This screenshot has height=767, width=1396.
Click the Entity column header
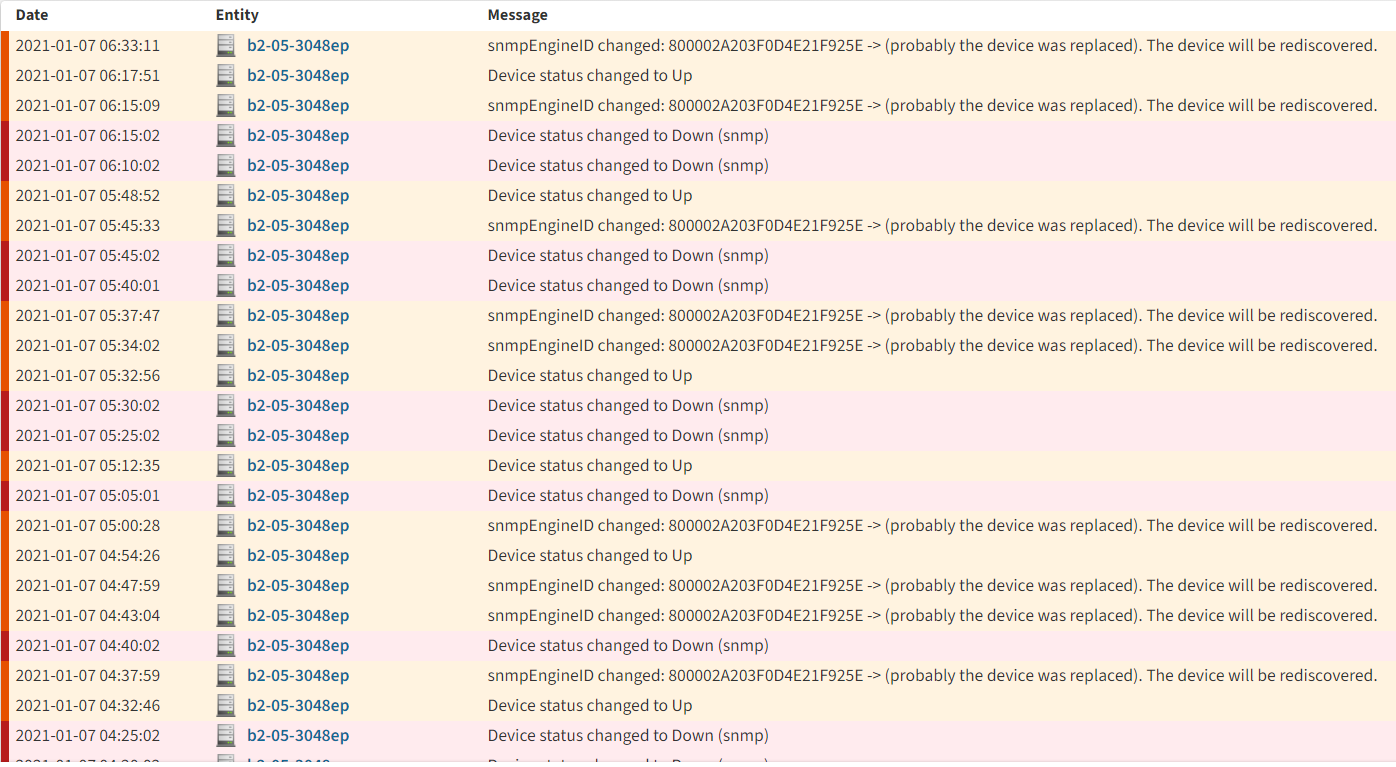[237, 15]
